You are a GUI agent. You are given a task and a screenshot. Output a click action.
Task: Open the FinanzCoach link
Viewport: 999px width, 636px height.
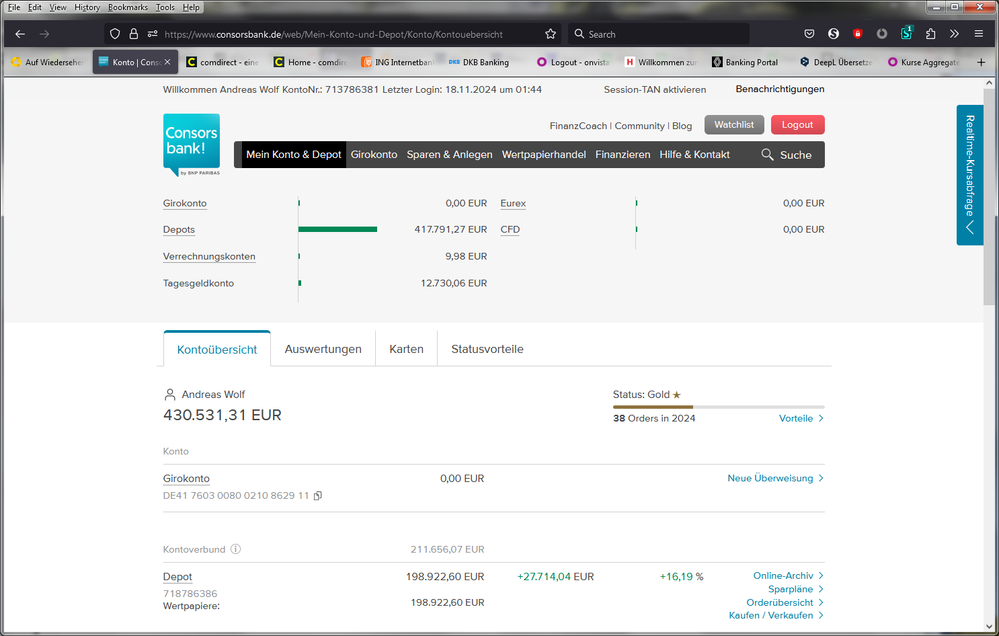click(579, 126)
